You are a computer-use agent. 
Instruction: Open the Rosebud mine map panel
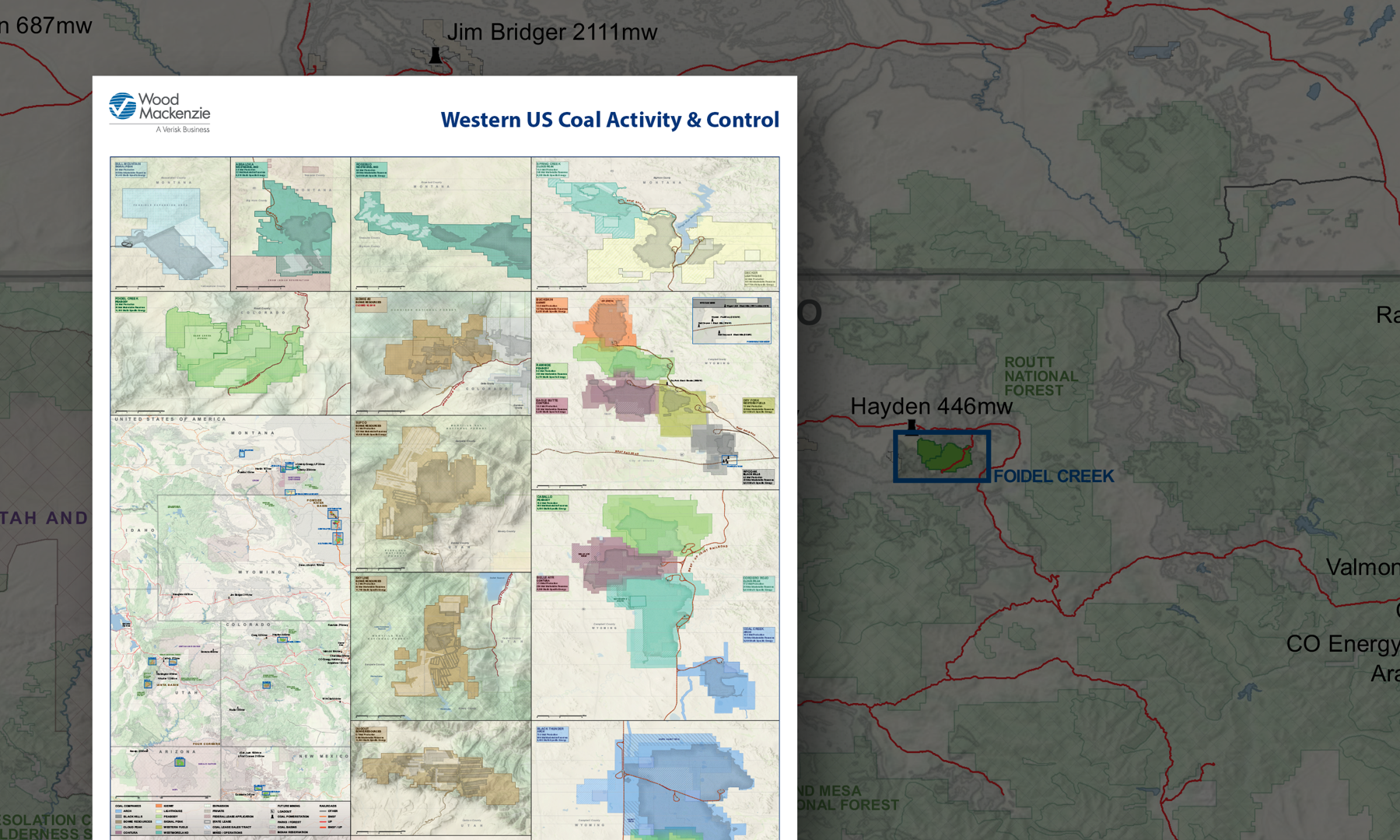pyautogui.click(x=440, y=224)
